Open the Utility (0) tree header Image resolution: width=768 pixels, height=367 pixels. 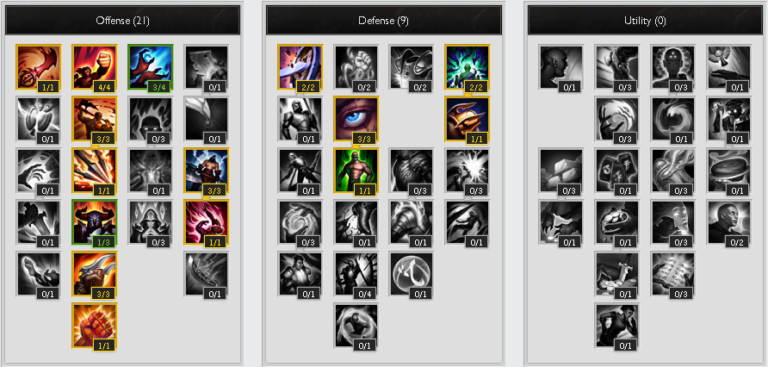pyautogui.click(x=645, y=21)
